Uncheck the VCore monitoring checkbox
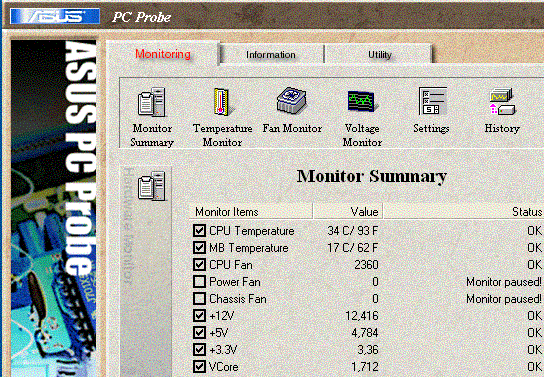544x377 pixels. [199, 366]
